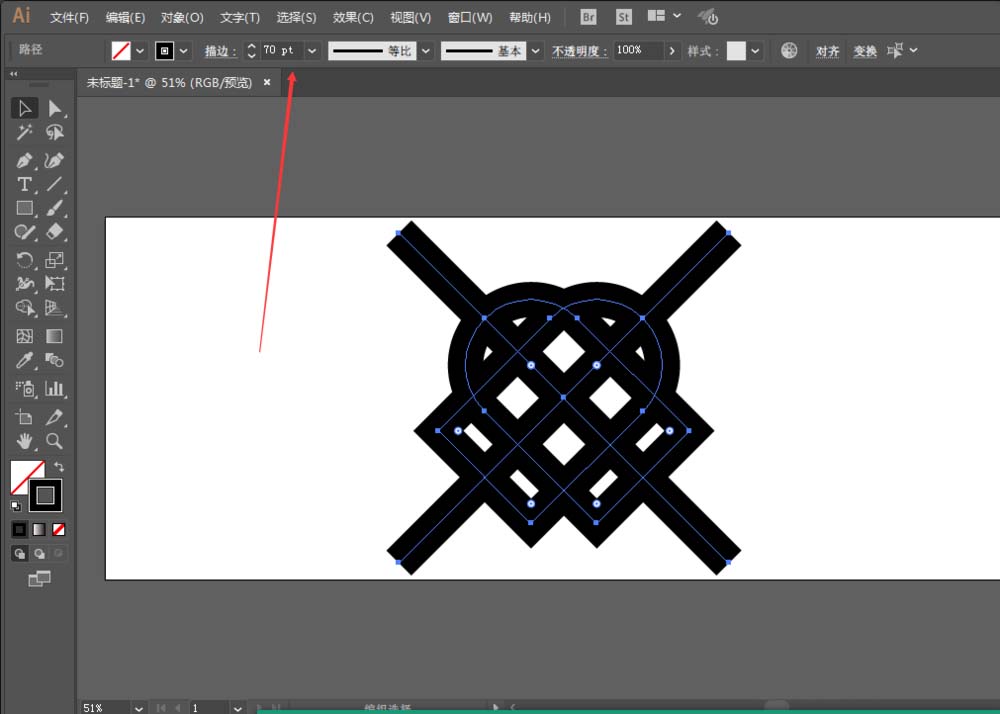
Task: Open the 编辑(E) menu
Action: click(x=125, y=18)
